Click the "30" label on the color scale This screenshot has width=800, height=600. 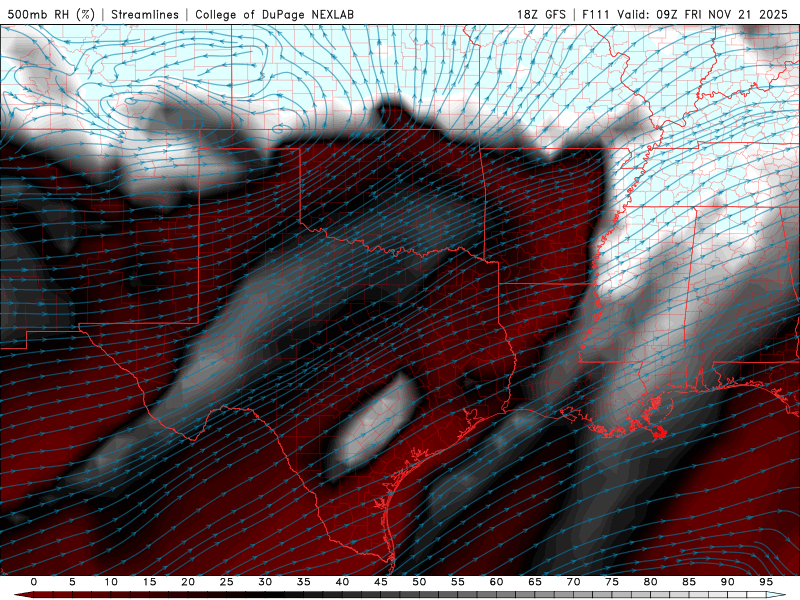click(265, 582)
